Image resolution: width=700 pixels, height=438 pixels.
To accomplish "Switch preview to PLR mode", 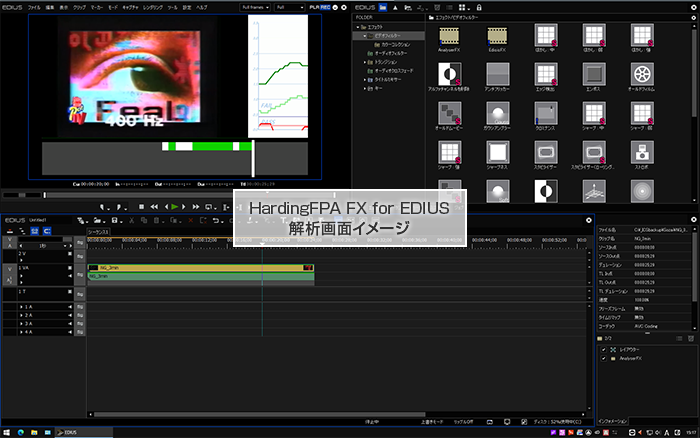I will click(314, 8).
